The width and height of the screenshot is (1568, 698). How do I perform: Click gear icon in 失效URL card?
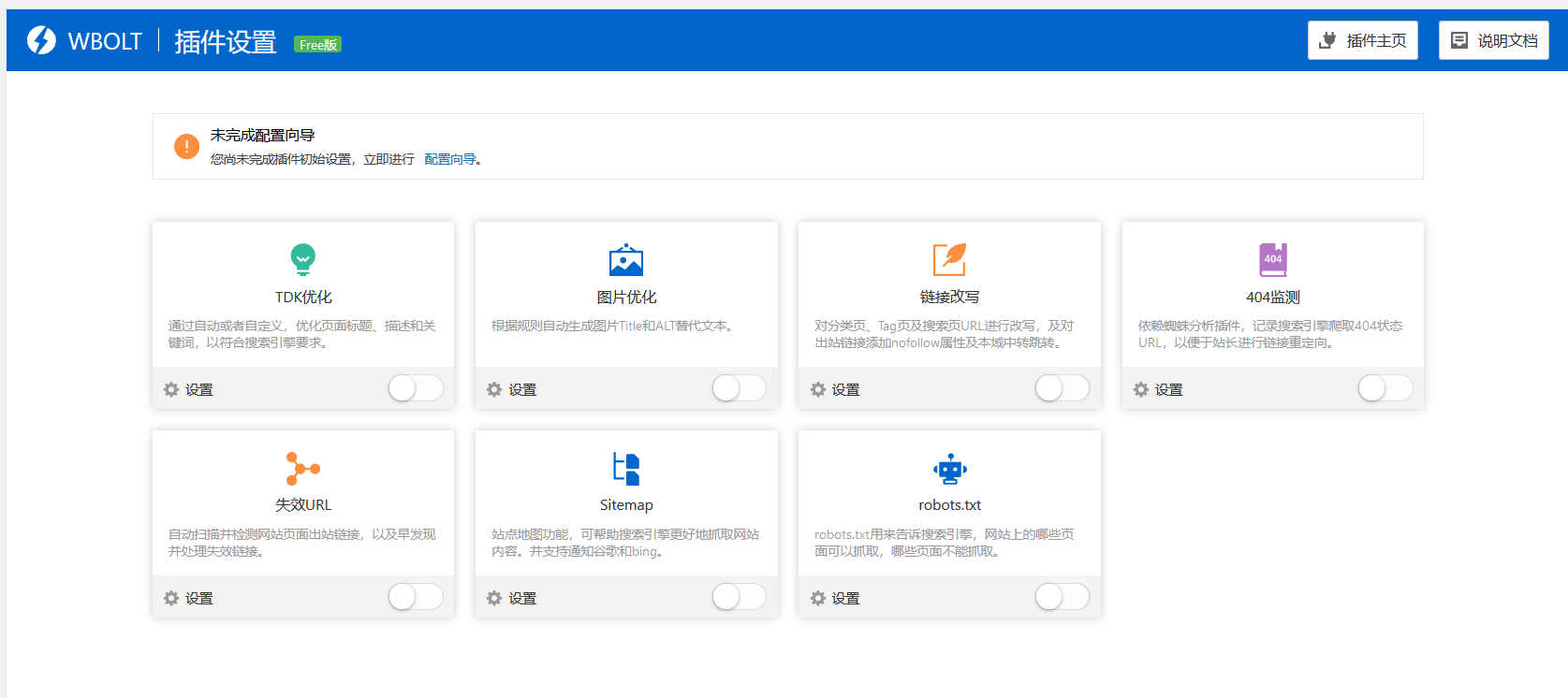coord(171,598)
